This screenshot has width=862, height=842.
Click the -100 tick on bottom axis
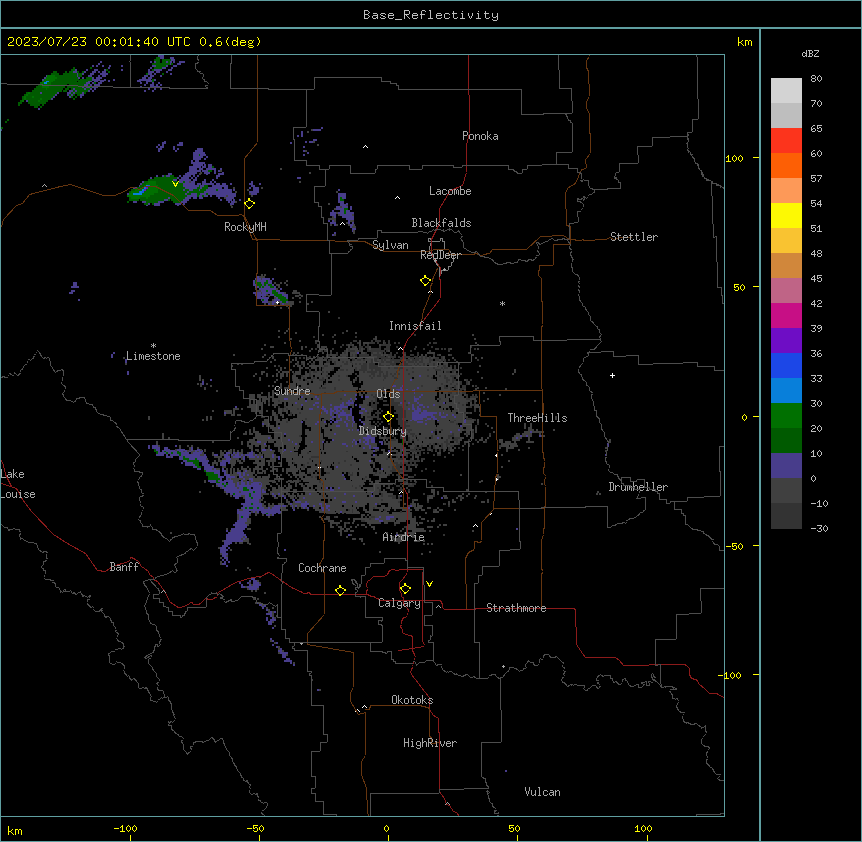[125, 828]
